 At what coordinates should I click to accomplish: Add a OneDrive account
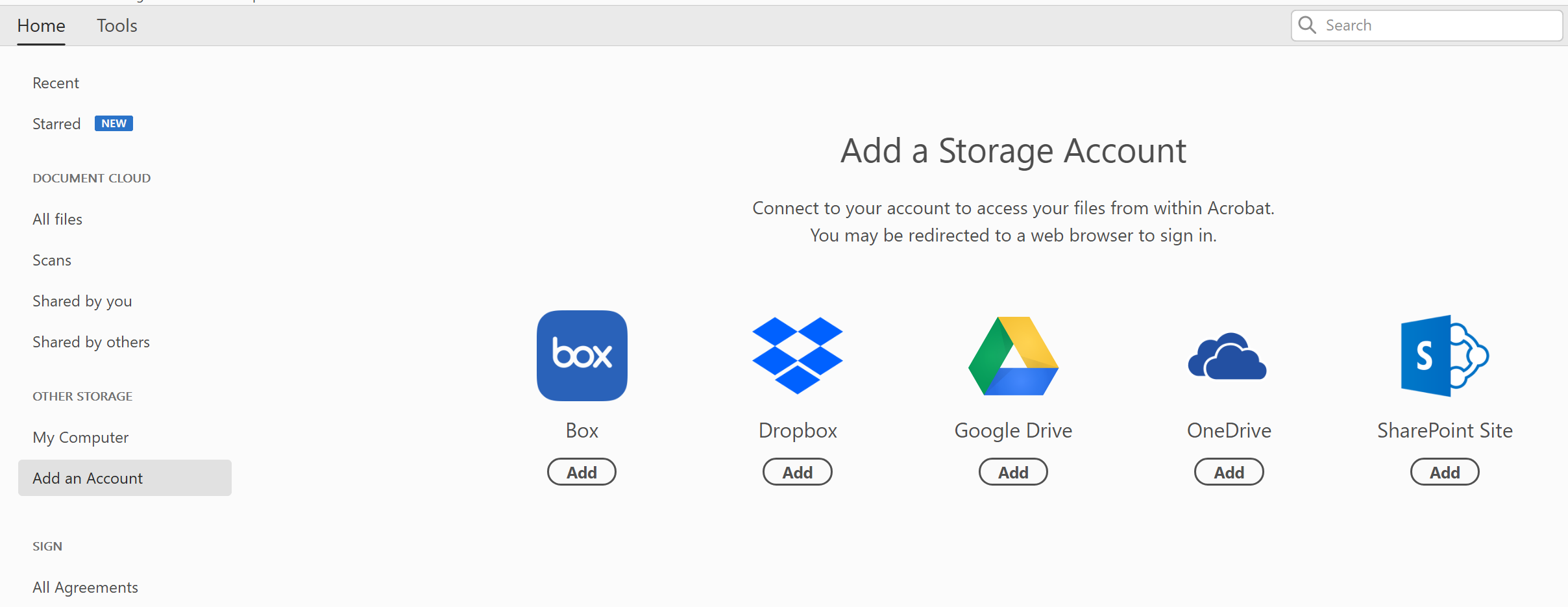pyautogui.click(x=1229, y=472)
